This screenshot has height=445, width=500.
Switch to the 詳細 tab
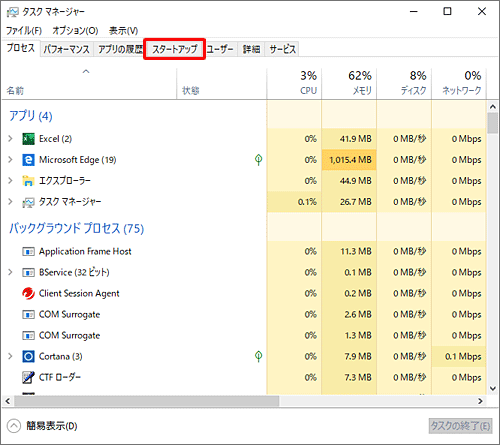click(x=251, y=49)
